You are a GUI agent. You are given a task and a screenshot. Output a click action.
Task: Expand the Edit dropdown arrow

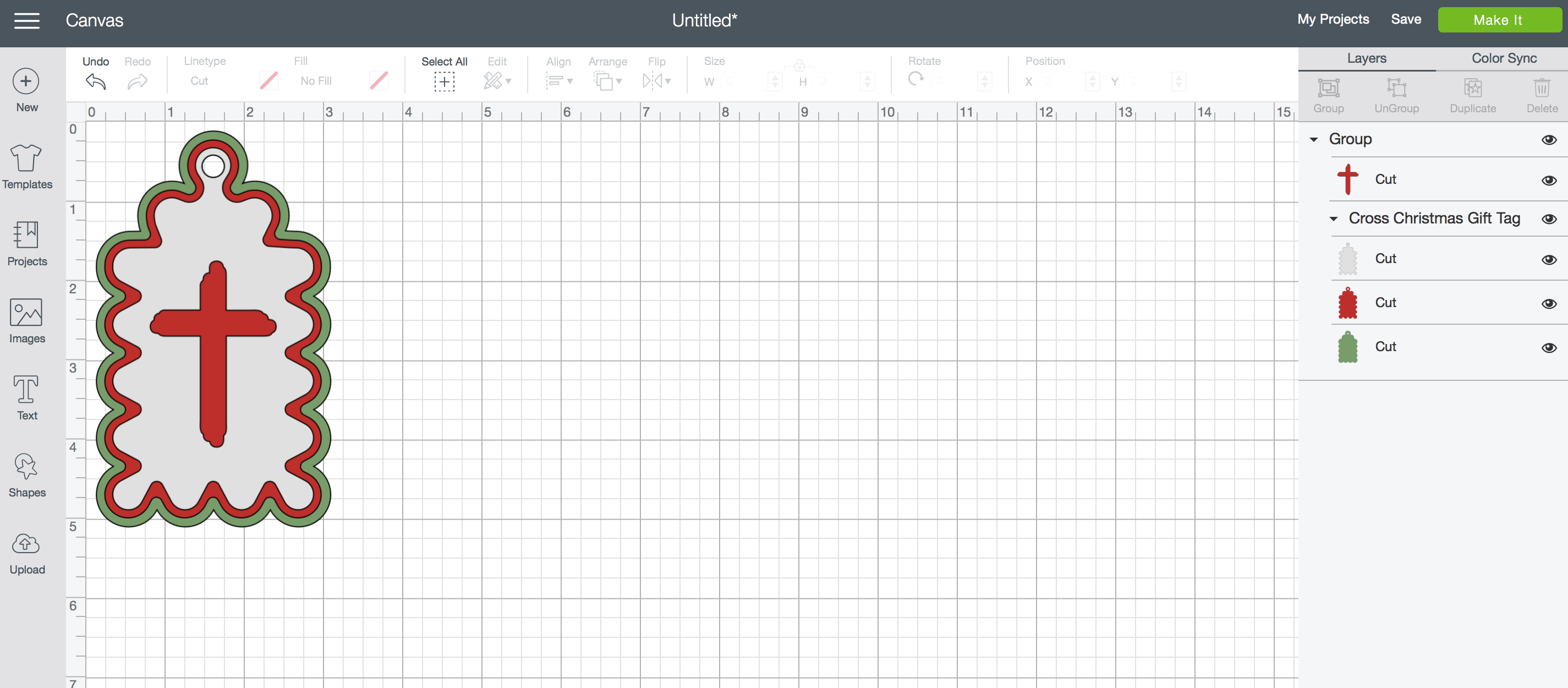point(508,81)
